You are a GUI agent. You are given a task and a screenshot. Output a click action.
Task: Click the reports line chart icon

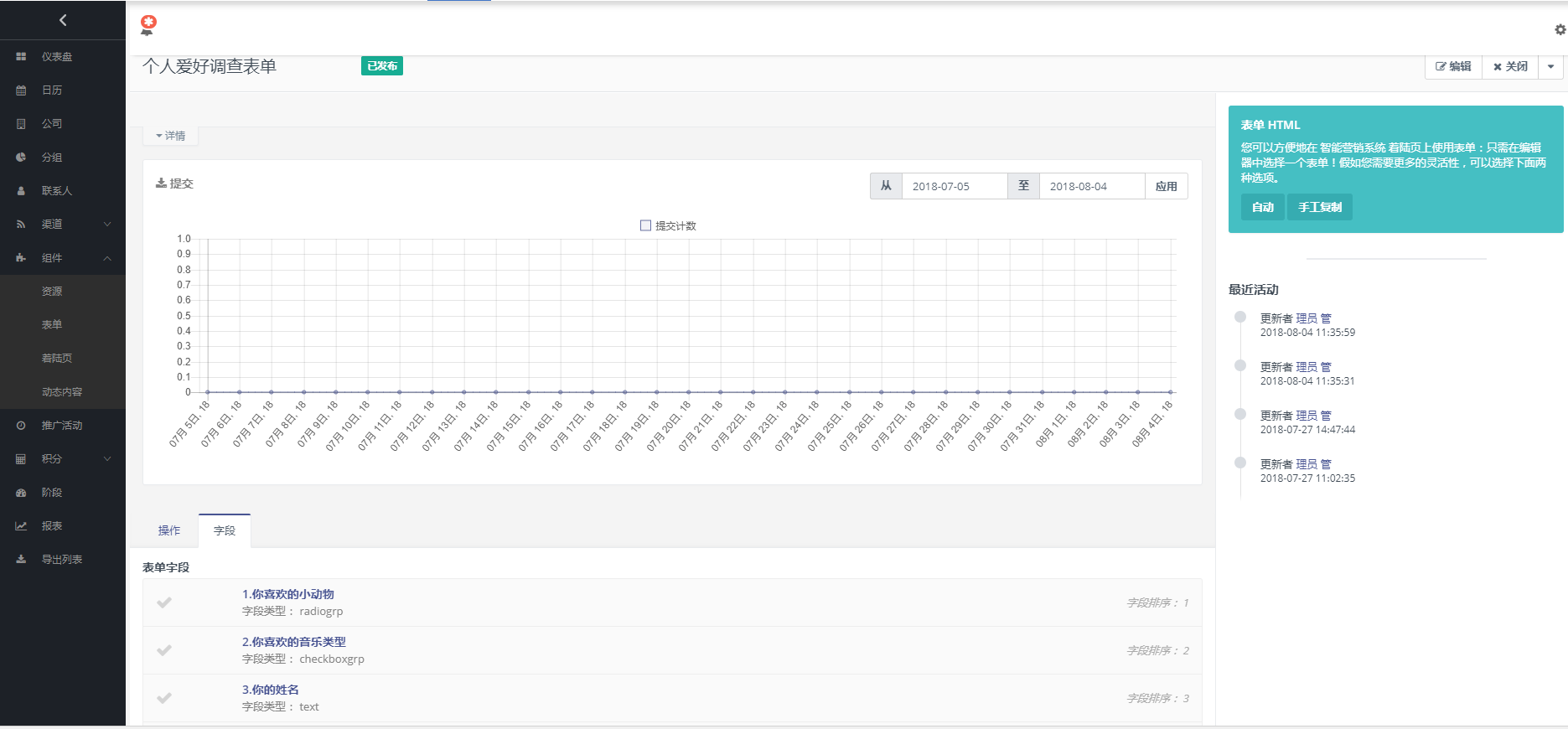click(21, 526)
